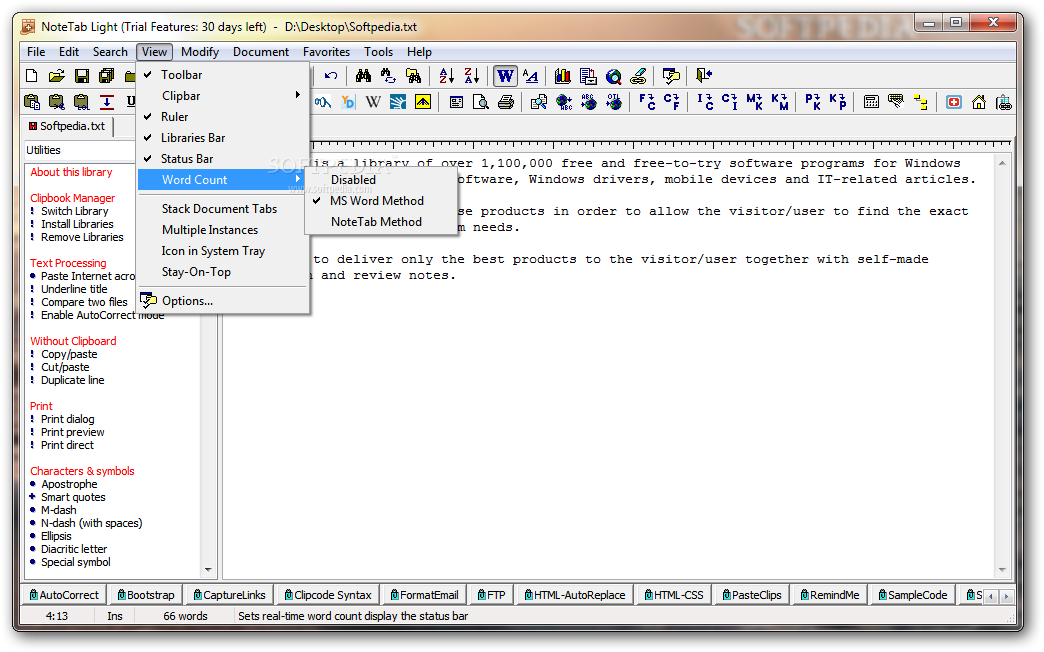Open the Word Count submenu
1044x652 pixels.
[x=224, y=180]
